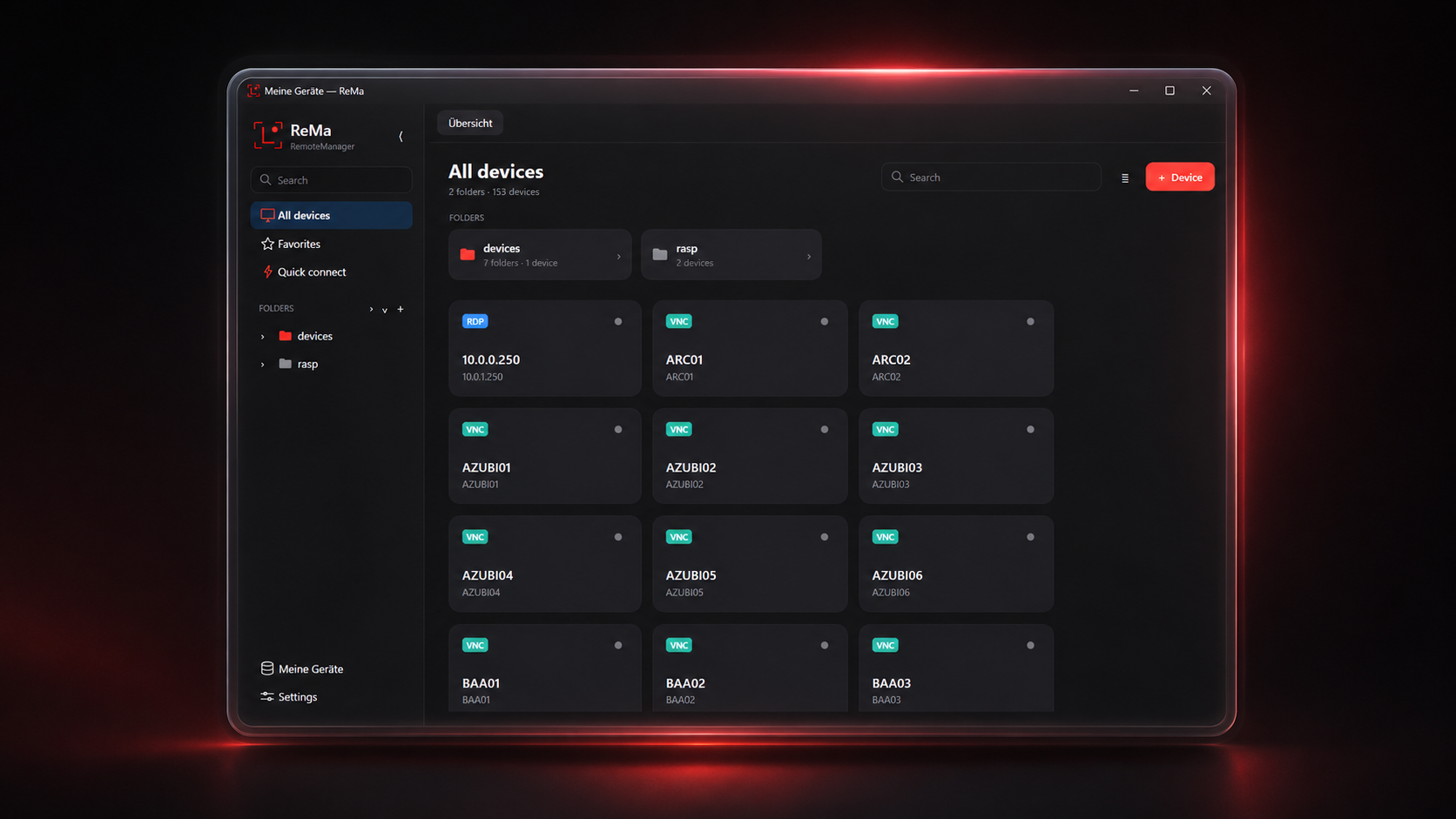Click chevron on devices folder card
1456x819 pixels.
[619, 257]
